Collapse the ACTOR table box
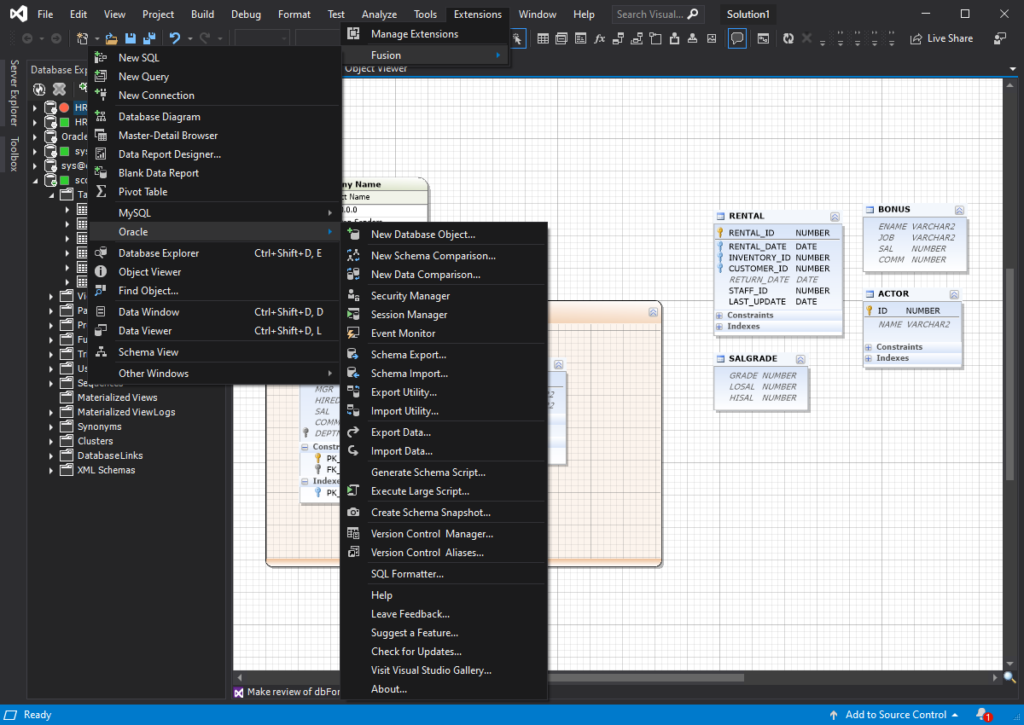 tap(954, 295)
